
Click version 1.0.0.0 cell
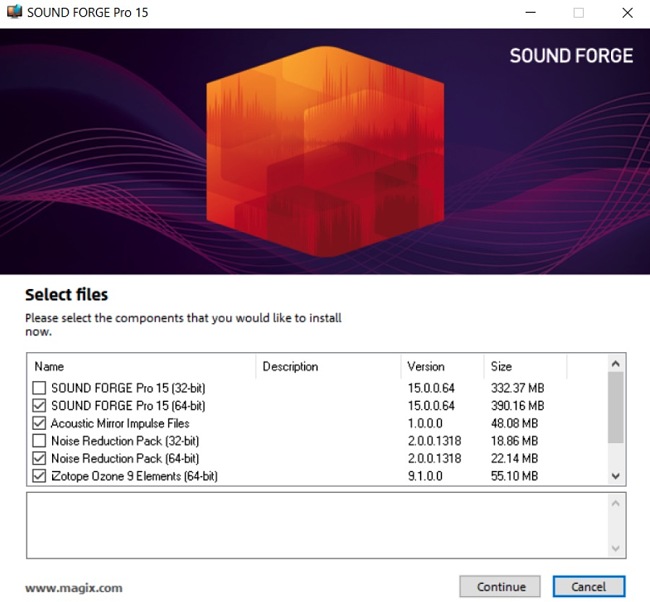click(x=425, y=423)
